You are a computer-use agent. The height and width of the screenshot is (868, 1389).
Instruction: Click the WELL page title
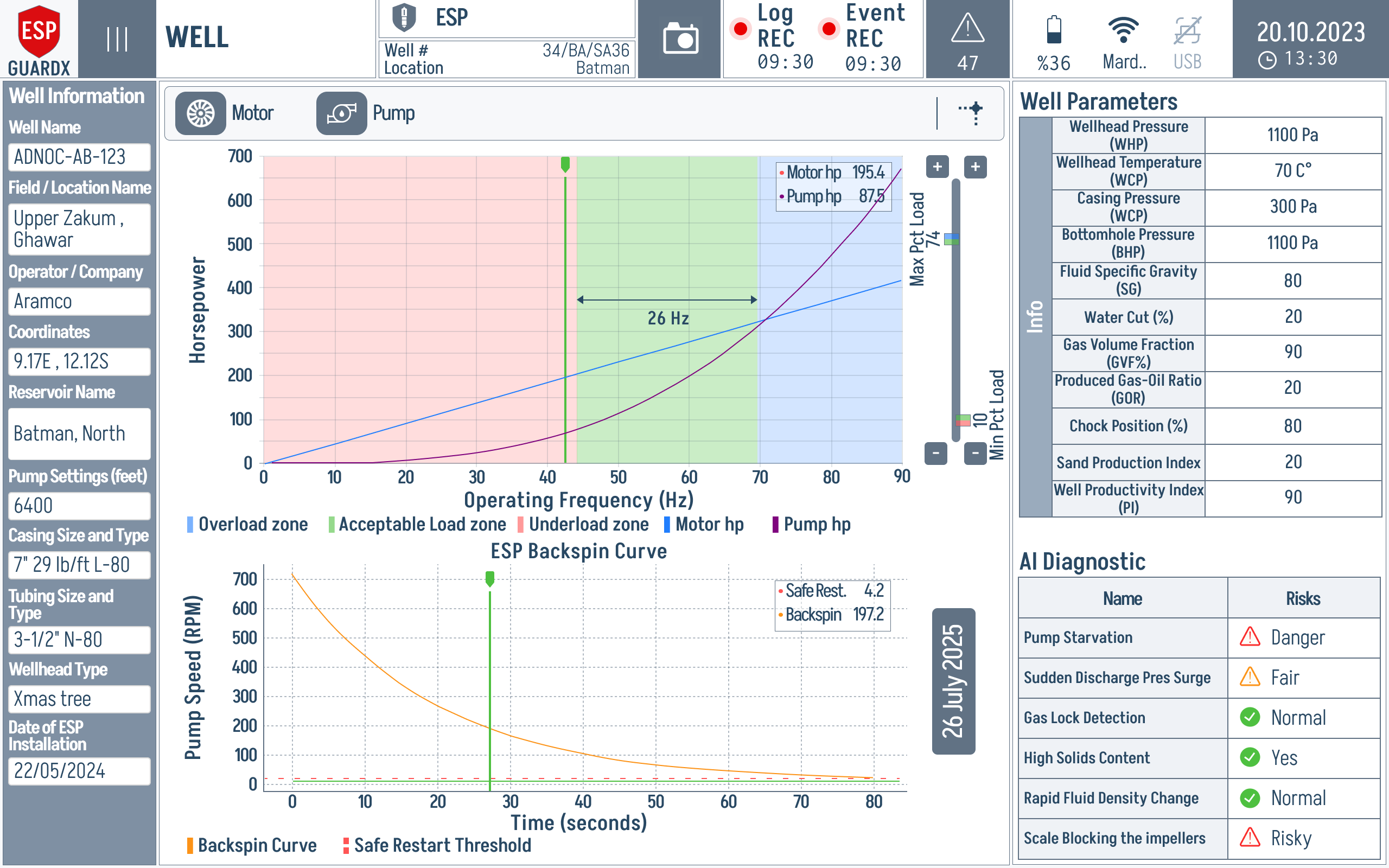(x=197, y=38)
